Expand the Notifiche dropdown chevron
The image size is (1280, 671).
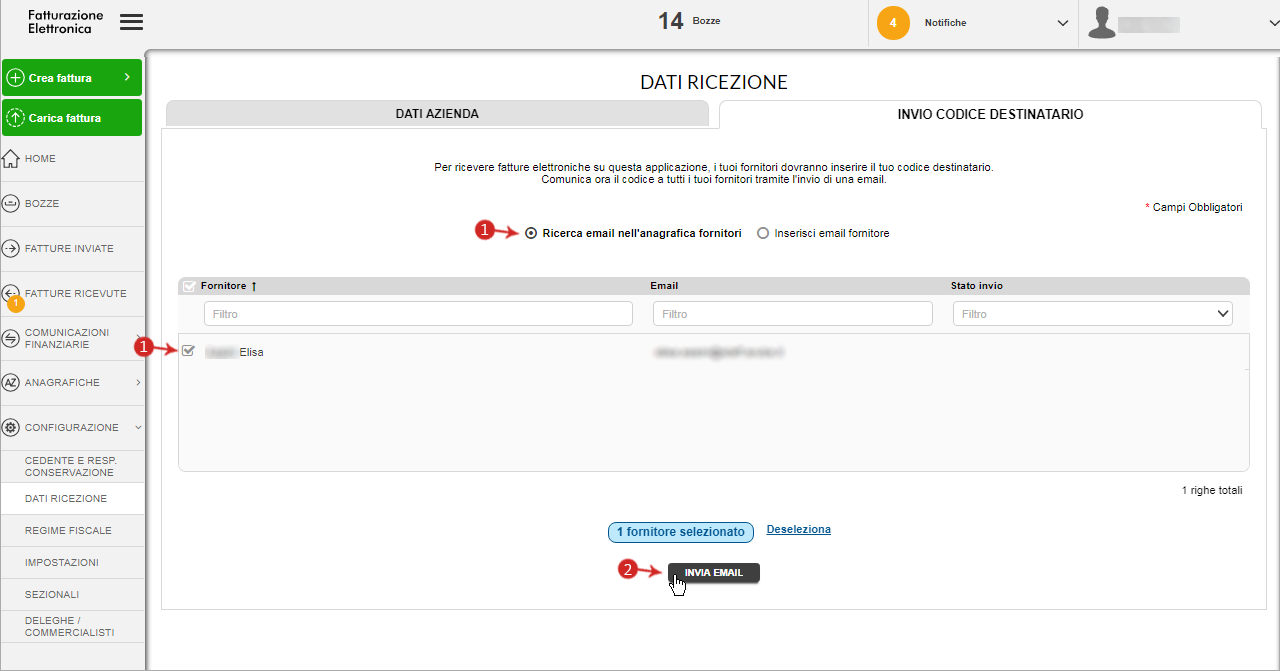coord(1063,23)
